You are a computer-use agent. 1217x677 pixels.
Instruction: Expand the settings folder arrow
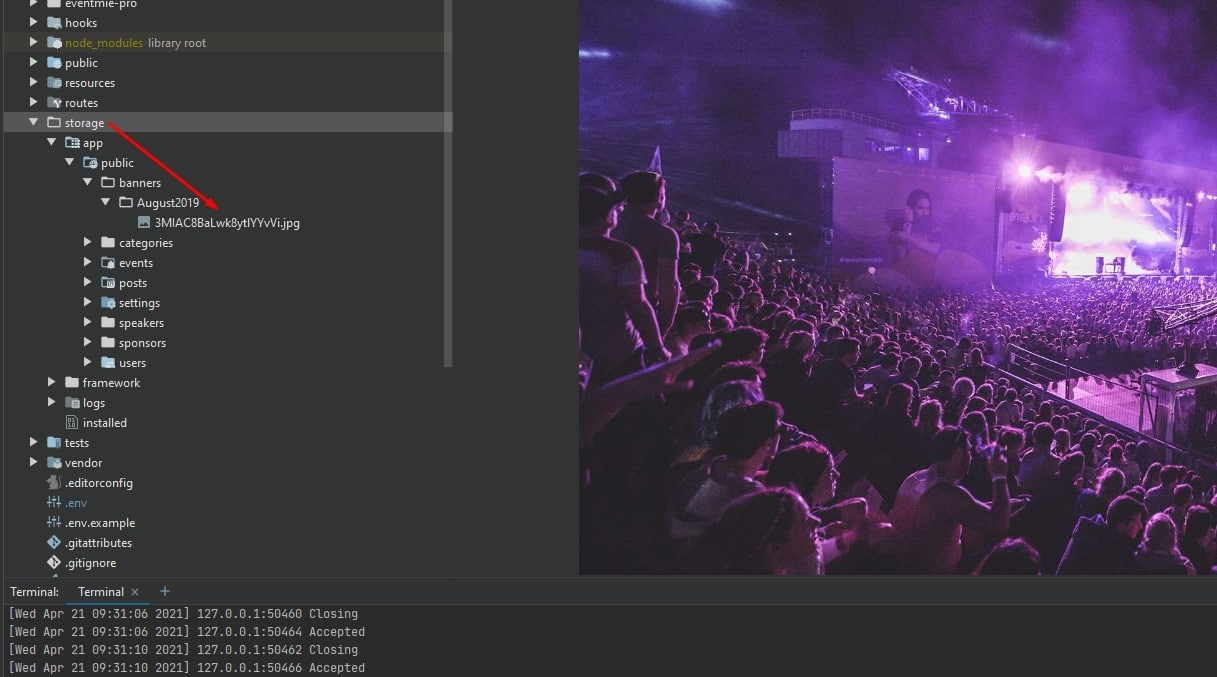click(88, 303)
